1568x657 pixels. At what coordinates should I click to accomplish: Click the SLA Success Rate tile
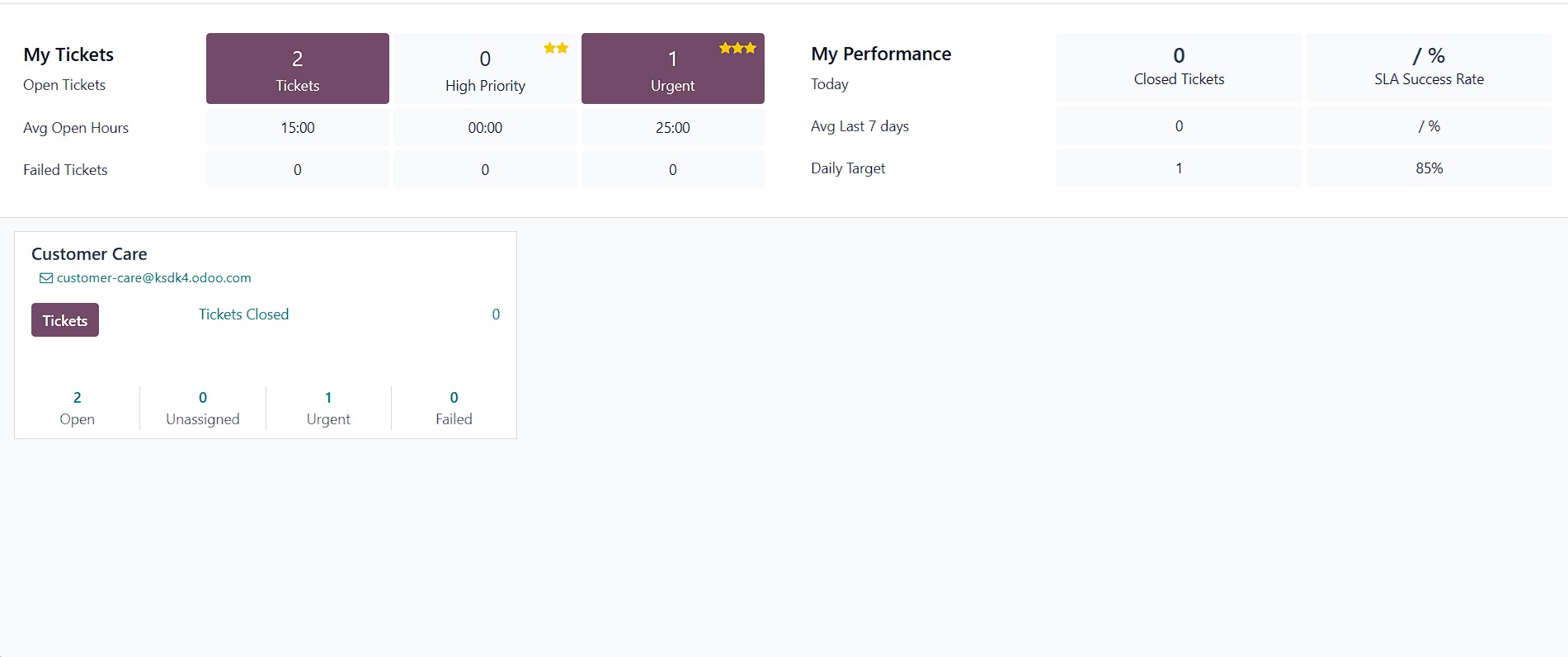(1429, 67)
